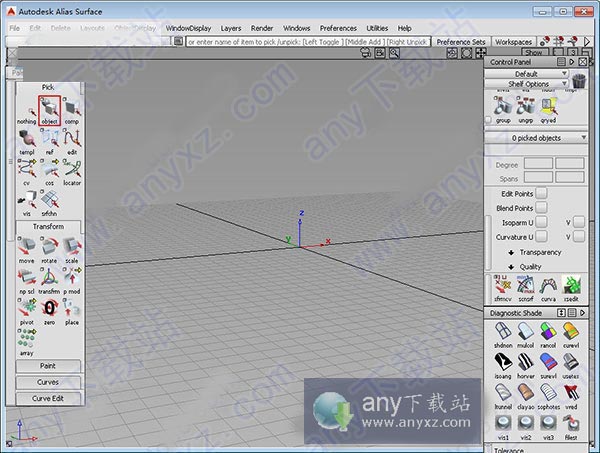Apply the shdnon diagnostic shade
The height and width of the screenshot is (453, 600).
tap(503, 334)
